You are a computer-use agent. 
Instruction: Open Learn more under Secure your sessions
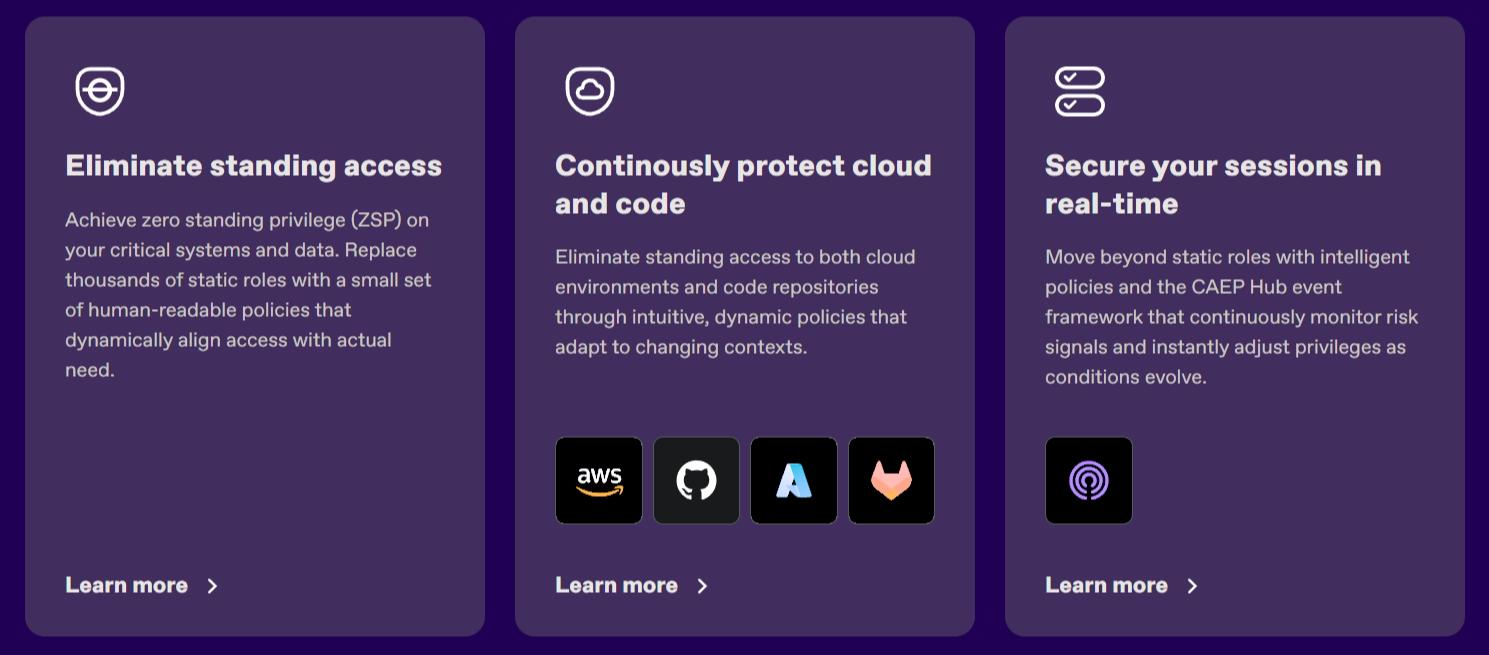(1107, 585)
